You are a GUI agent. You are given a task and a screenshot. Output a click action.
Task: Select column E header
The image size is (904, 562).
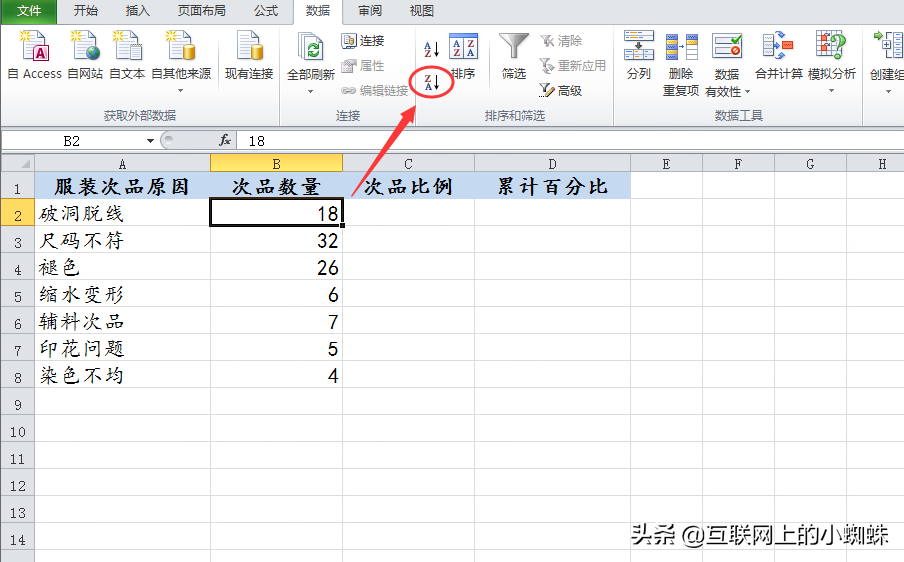pyautogui.click(x=666, y=164)
